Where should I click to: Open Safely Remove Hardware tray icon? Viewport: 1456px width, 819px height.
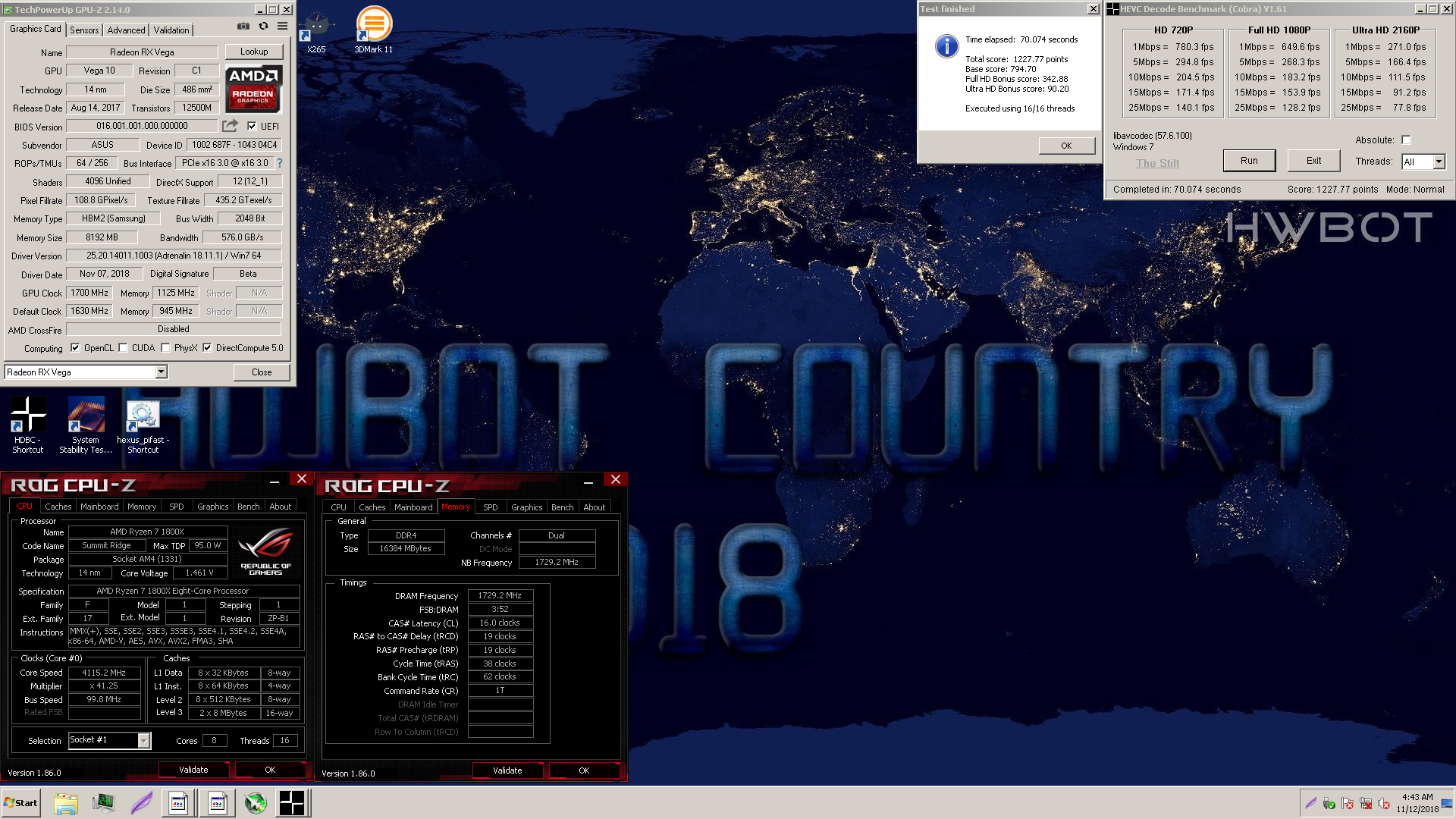[x=1329, y=804]
